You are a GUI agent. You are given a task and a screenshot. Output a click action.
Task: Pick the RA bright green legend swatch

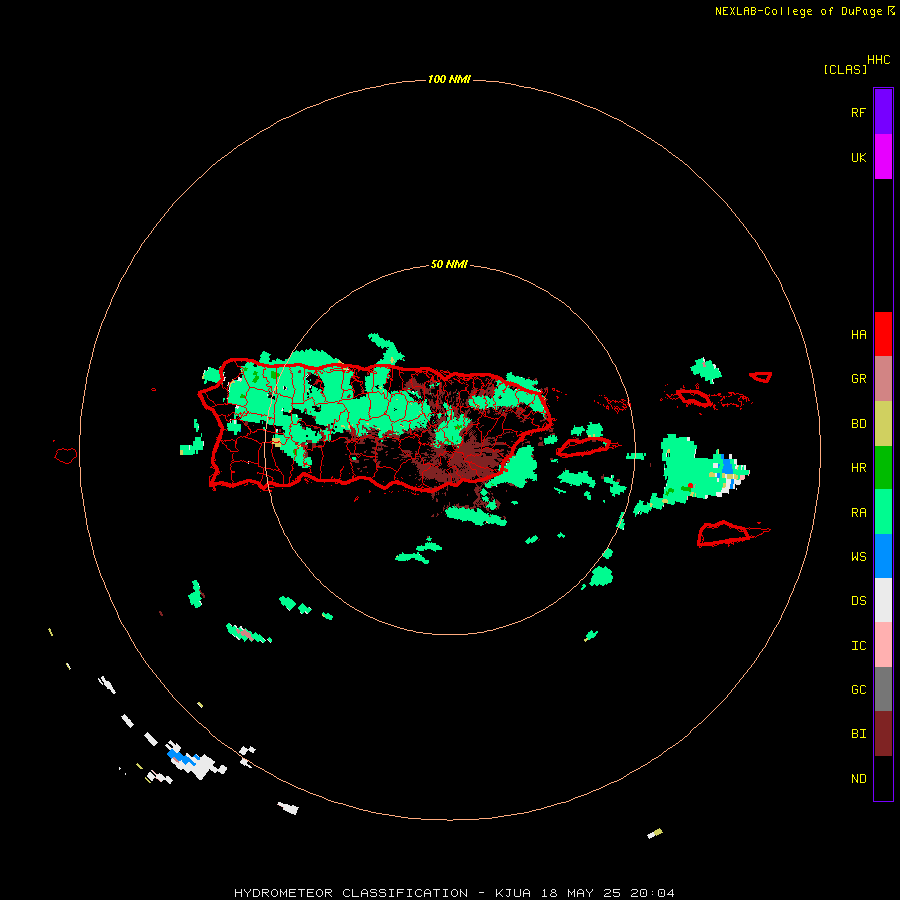[883, 512]
